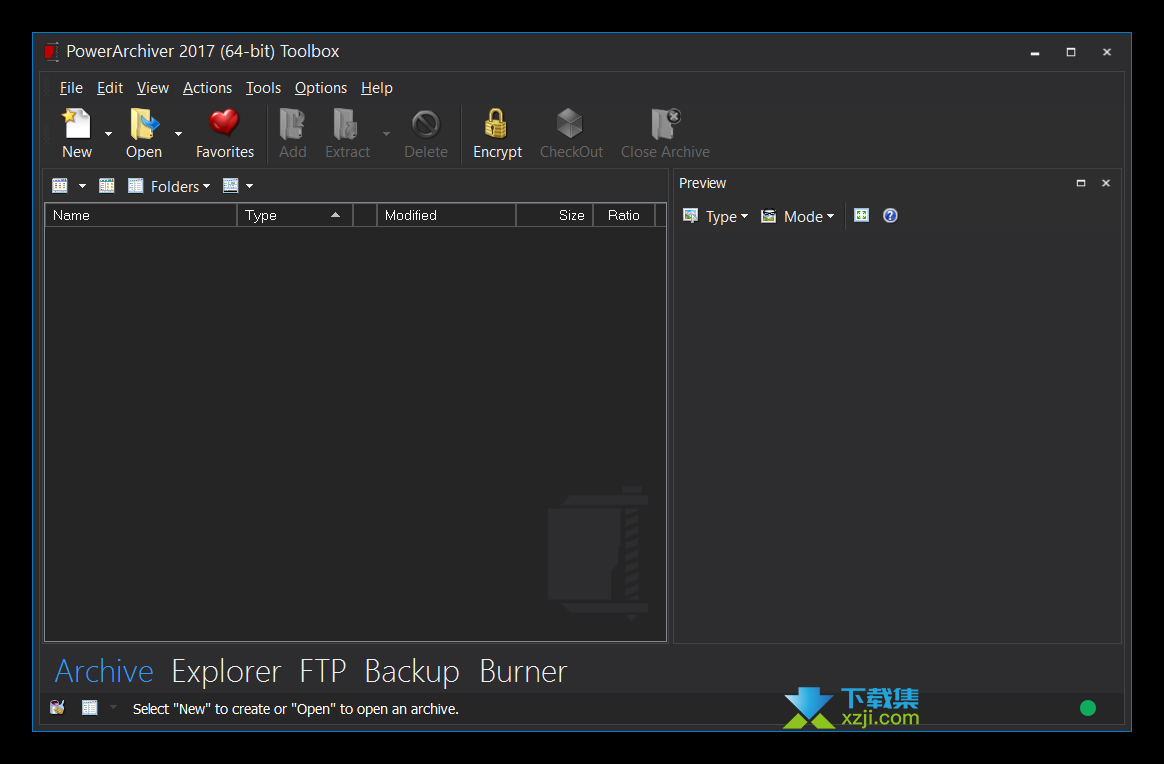The height and width of the screenshot is (764, 1164).
Task: Close the Preview panel
Action: point(1105,183)
